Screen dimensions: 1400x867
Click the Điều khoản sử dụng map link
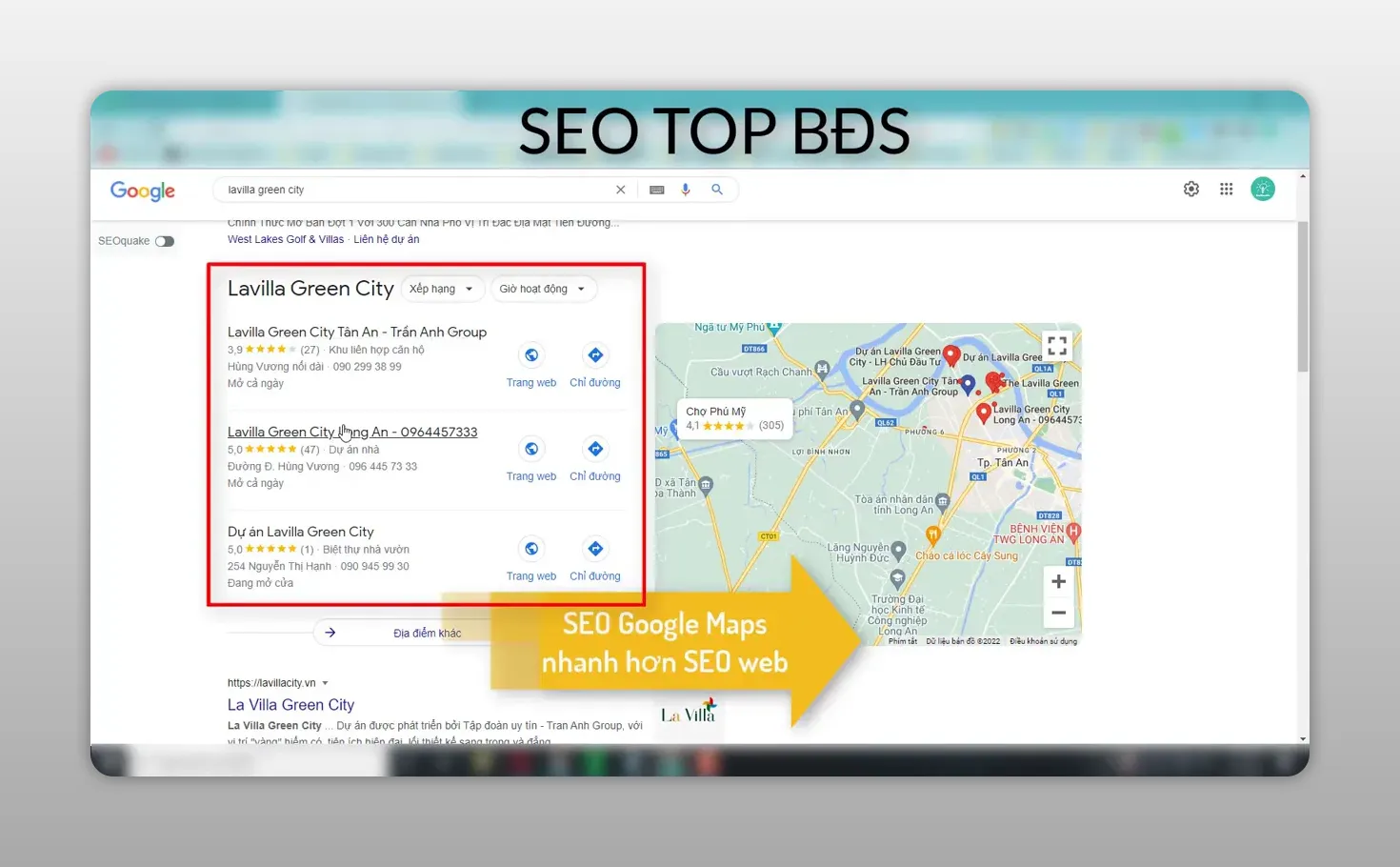[x=1043, y=641]
